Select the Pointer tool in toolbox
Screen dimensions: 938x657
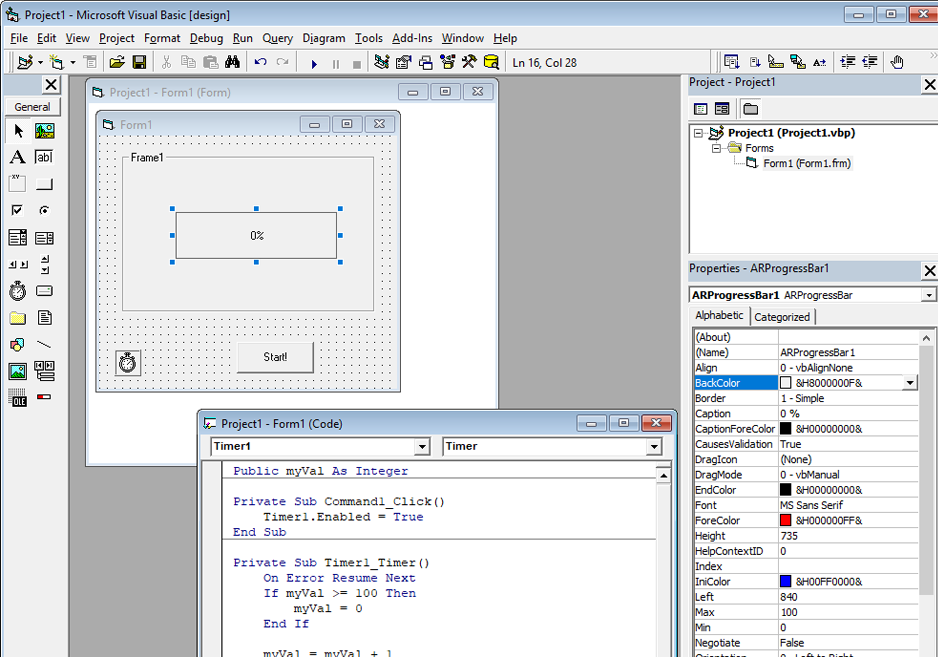tap(18, 130)
